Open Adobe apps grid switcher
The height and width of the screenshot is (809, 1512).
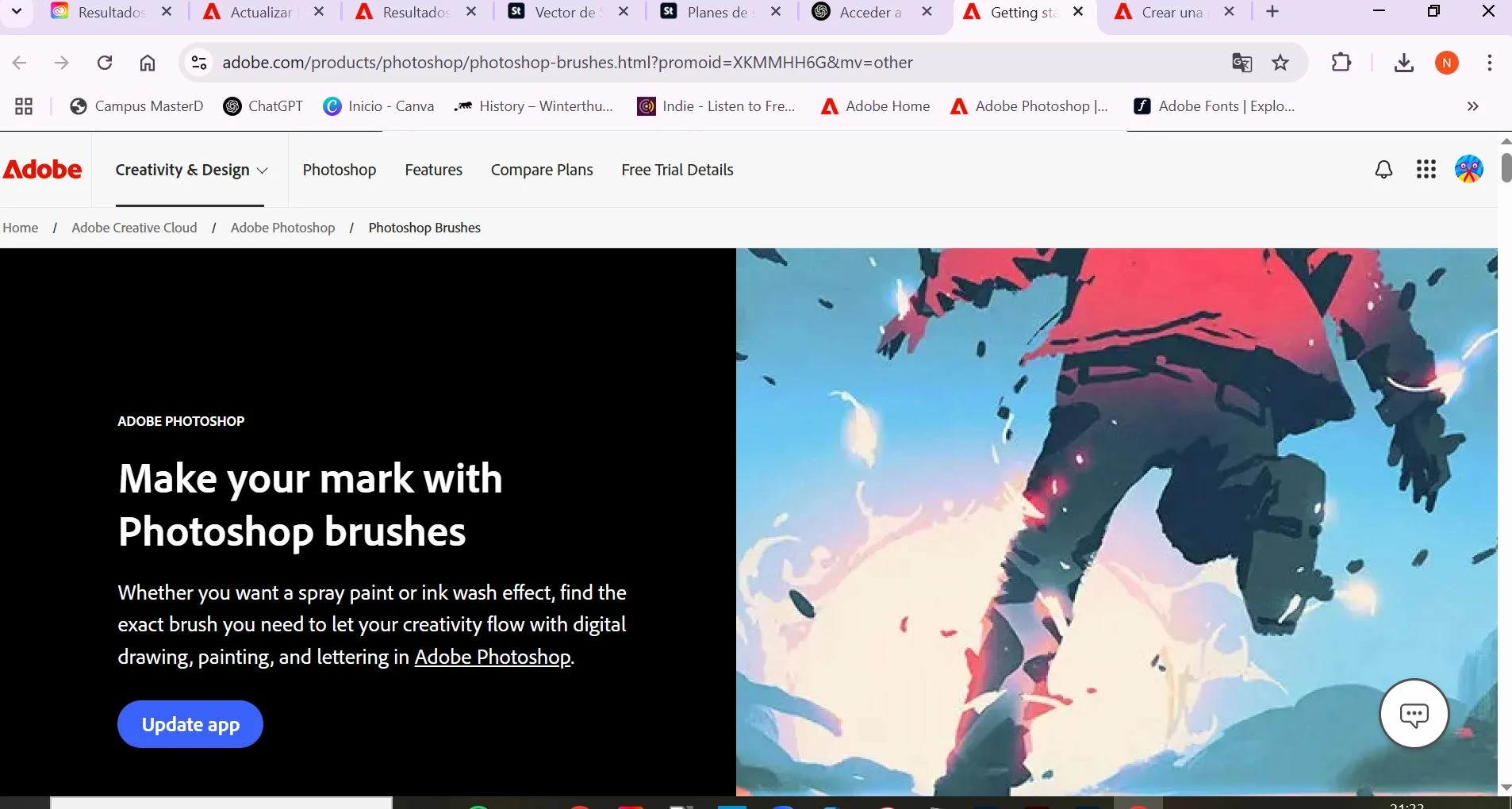[1426, 169]
